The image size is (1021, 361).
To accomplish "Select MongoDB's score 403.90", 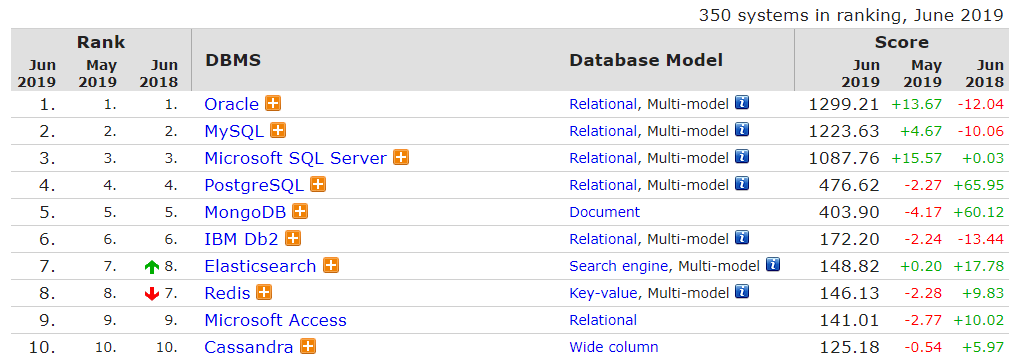I will point(849,212).
